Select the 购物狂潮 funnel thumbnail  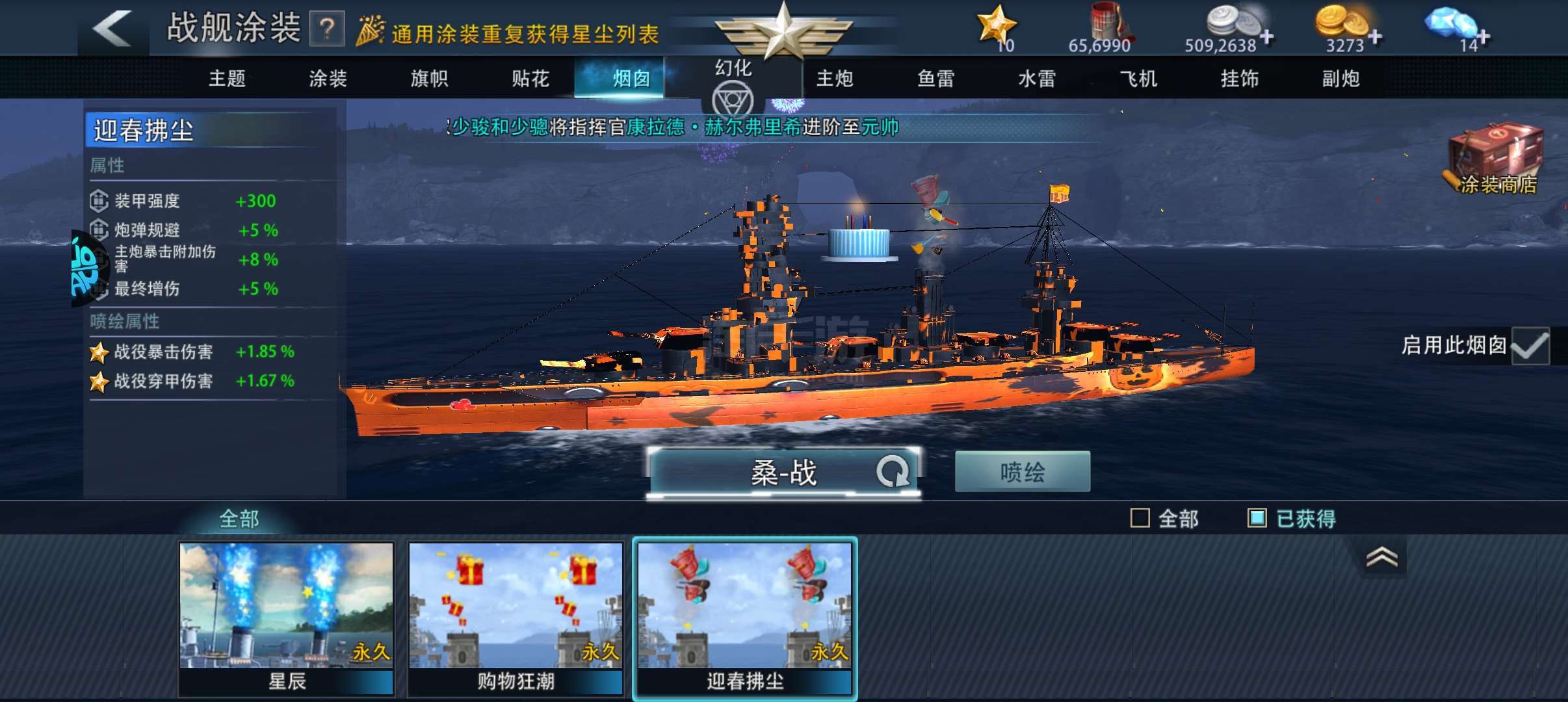coord(516,619)
